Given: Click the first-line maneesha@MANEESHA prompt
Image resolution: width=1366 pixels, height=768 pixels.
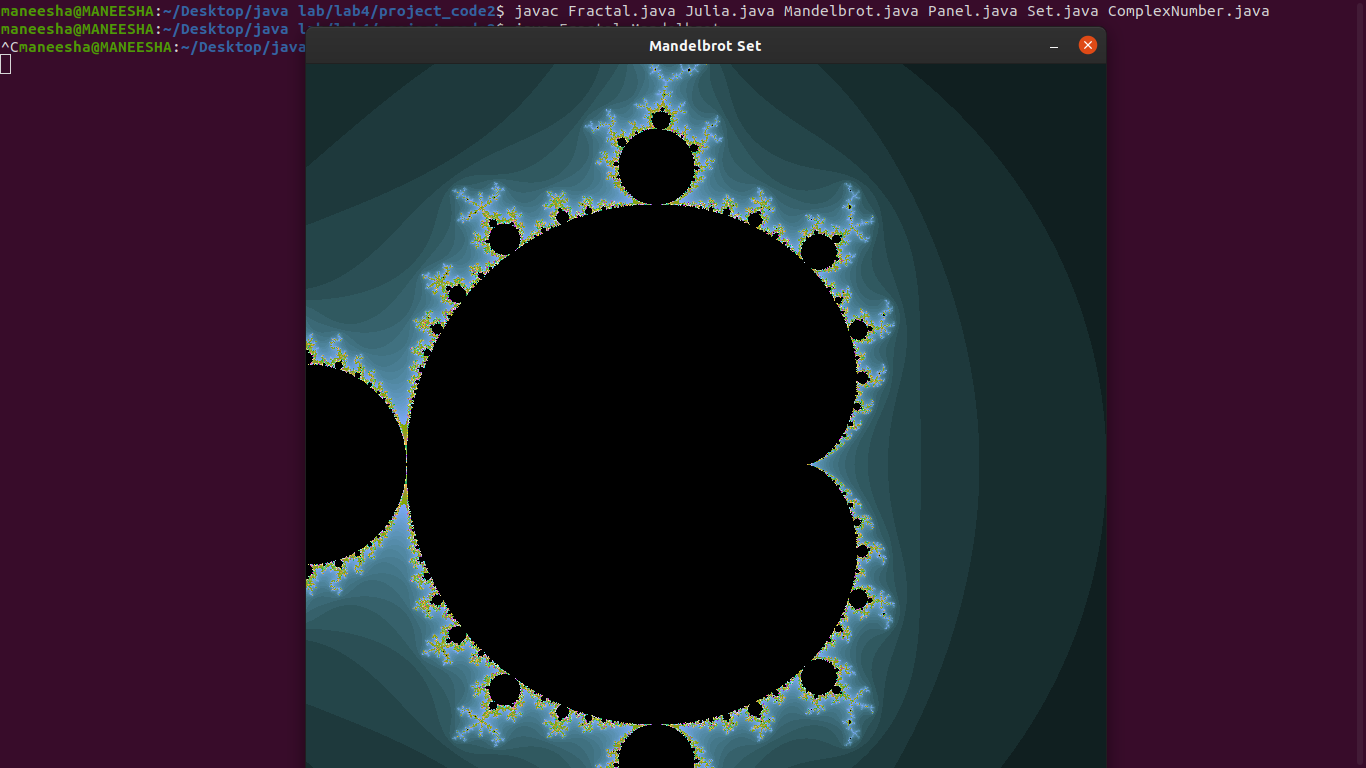Looking at the screenshot, I should coord(76,11).
